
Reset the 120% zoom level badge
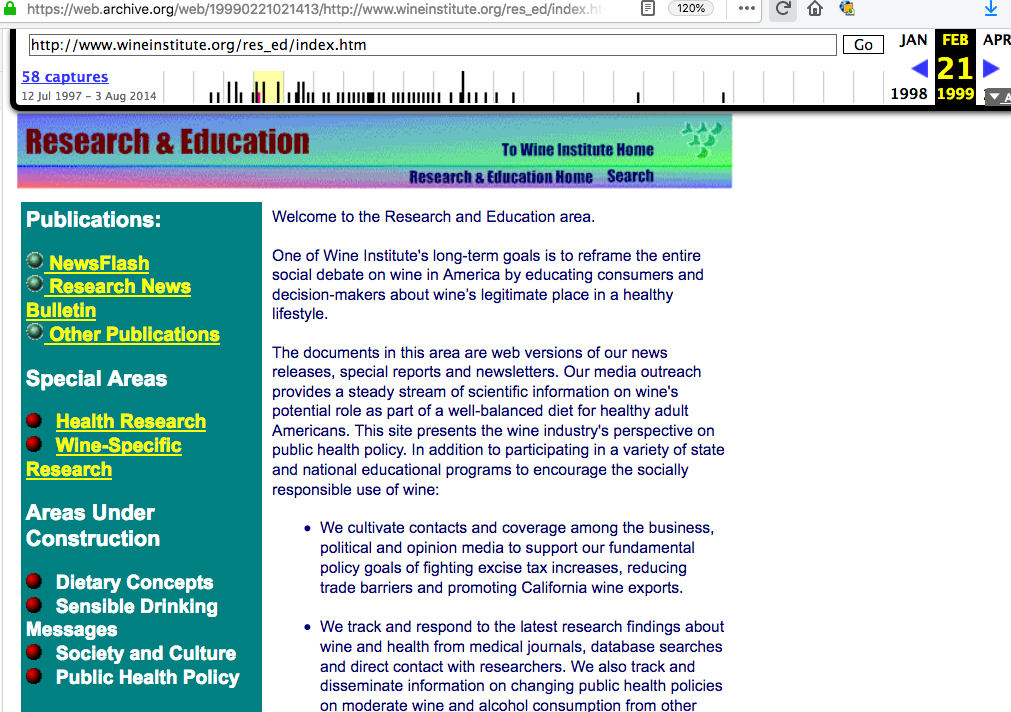tap(691, 8)
